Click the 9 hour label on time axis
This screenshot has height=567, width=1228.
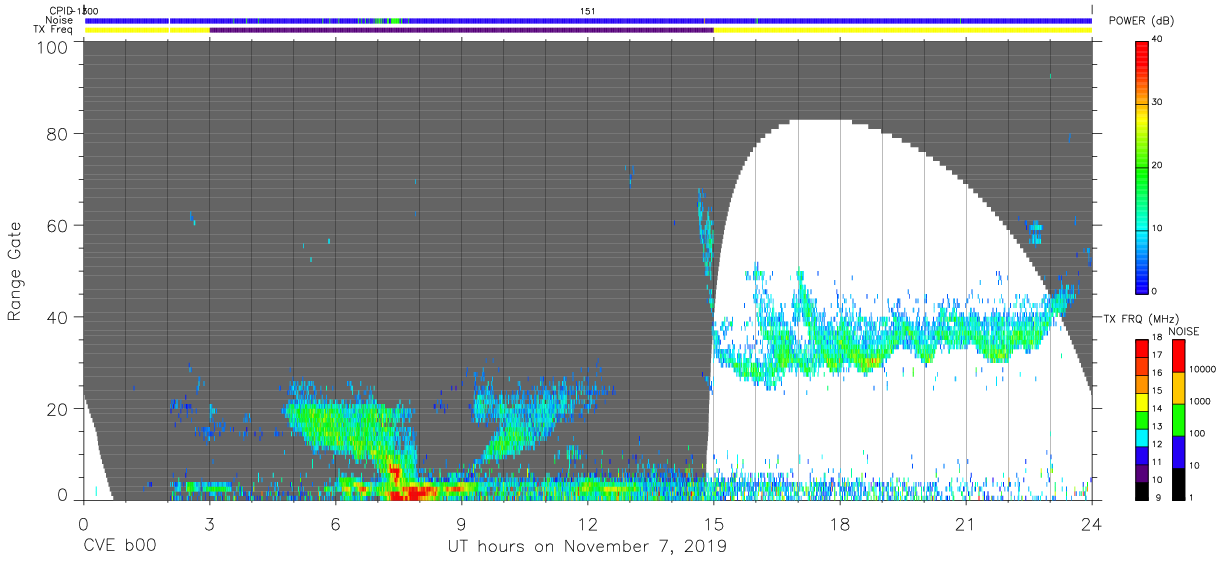461,523
